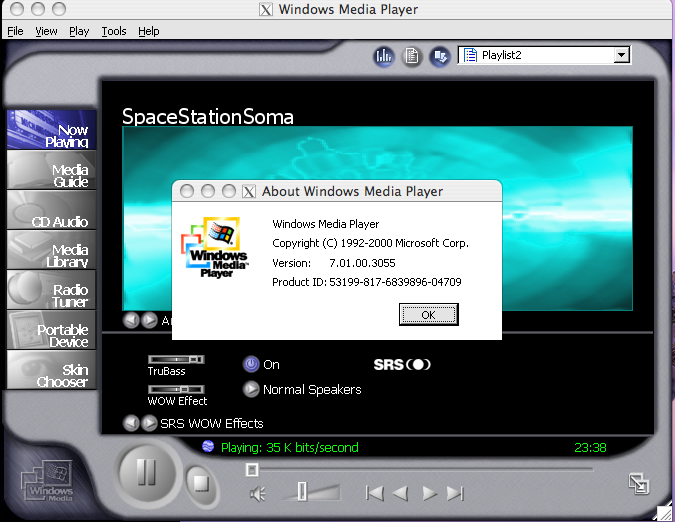The image size is (675, 522).
Task: Click the SpaceStationSoma title
Action: point(208,117)
